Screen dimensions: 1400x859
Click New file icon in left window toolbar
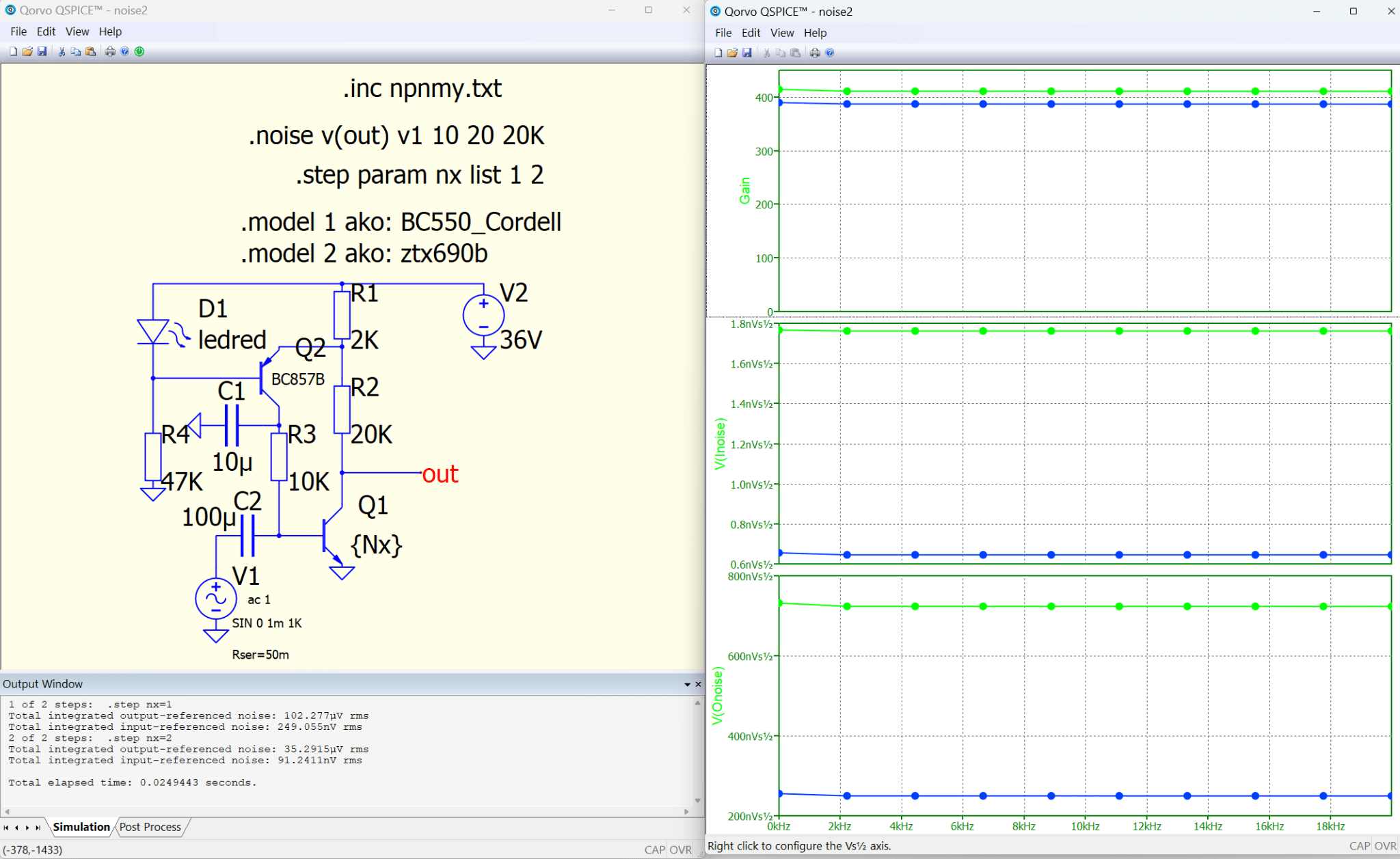click(x=13, y=51)
